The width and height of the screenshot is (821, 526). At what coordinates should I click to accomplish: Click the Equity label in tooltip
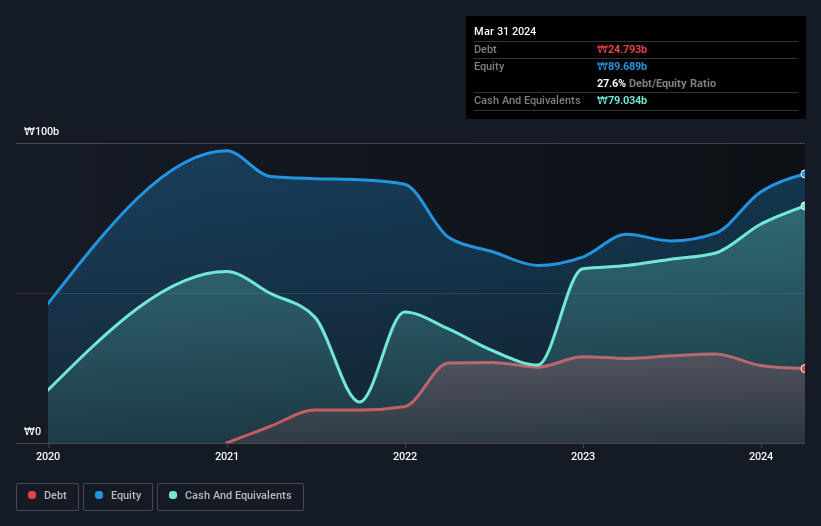[489, 66]
